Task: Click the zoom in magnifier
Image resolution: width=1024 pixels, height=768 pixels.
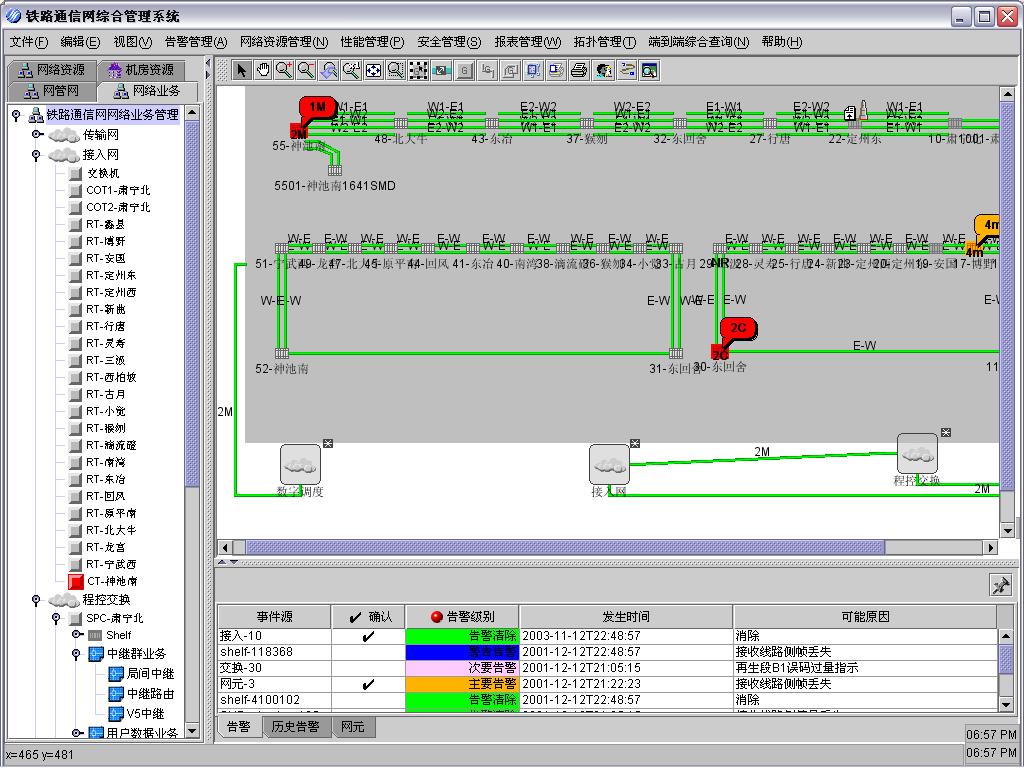Action: (x=285, y=70)
